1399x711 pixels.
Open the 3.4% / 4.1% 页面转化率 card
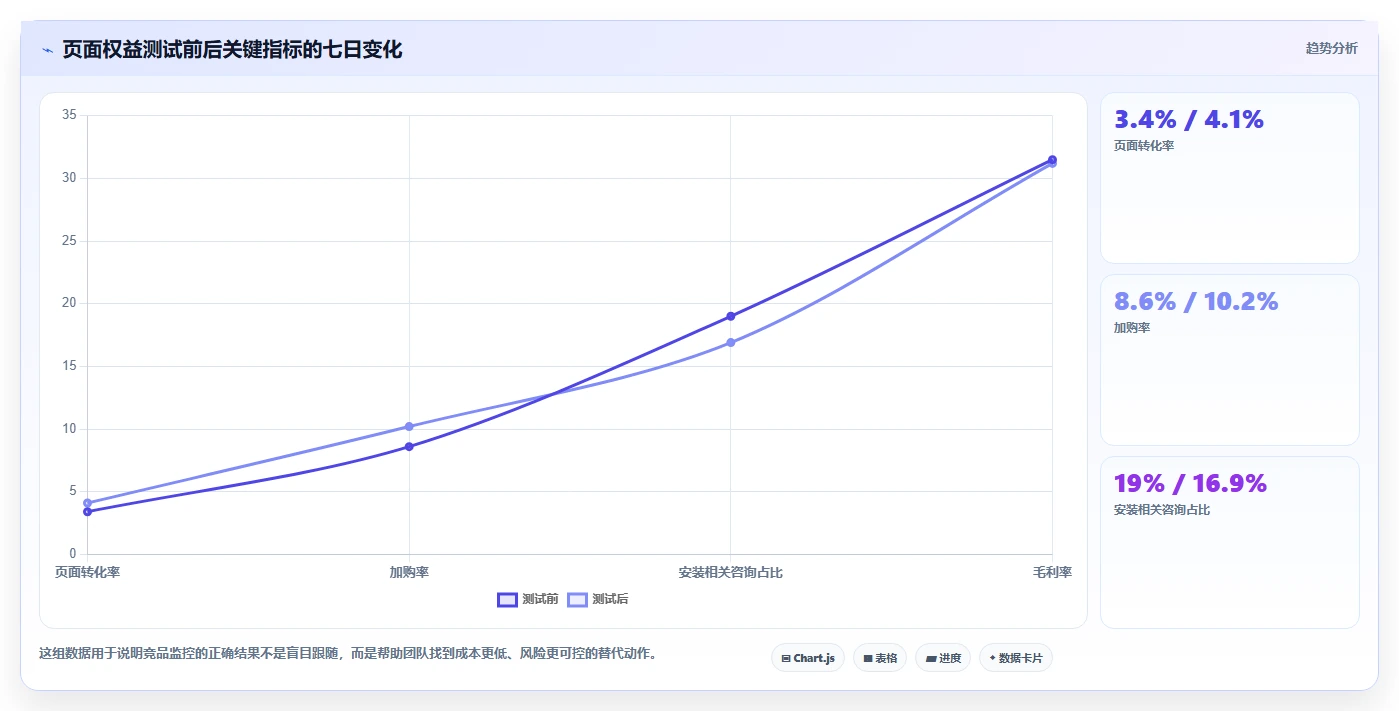coord(1229,178)
